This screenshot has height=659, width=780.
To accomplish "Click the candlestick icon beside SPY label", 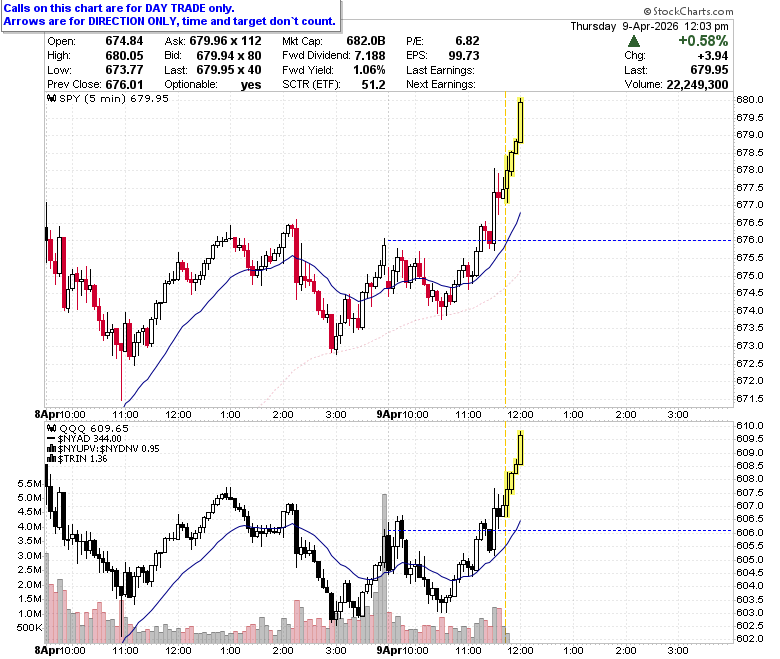I will [51, 98].
